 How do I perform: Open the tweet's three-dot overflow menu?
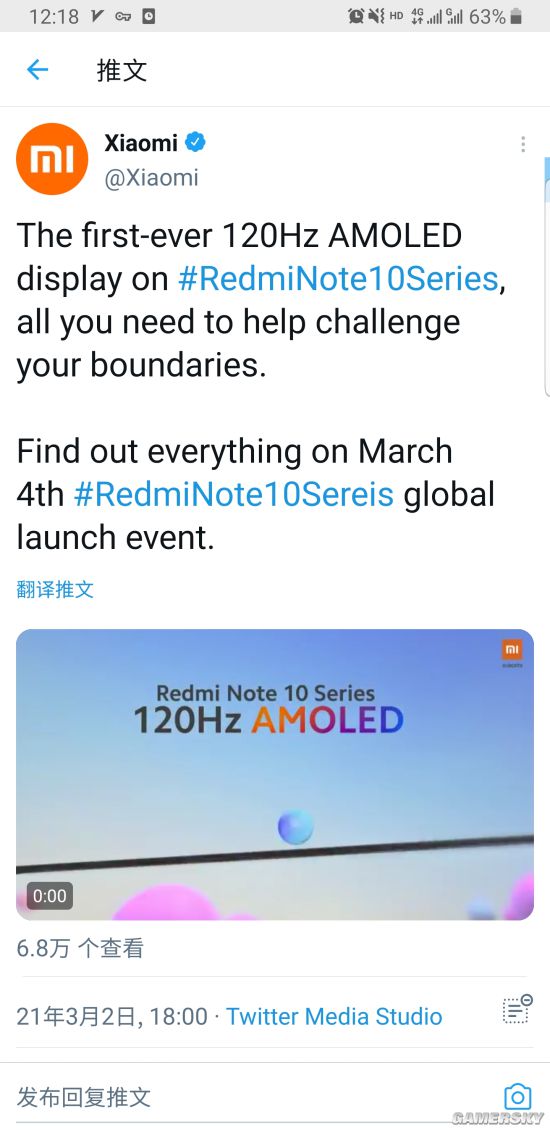click(523, 144)
